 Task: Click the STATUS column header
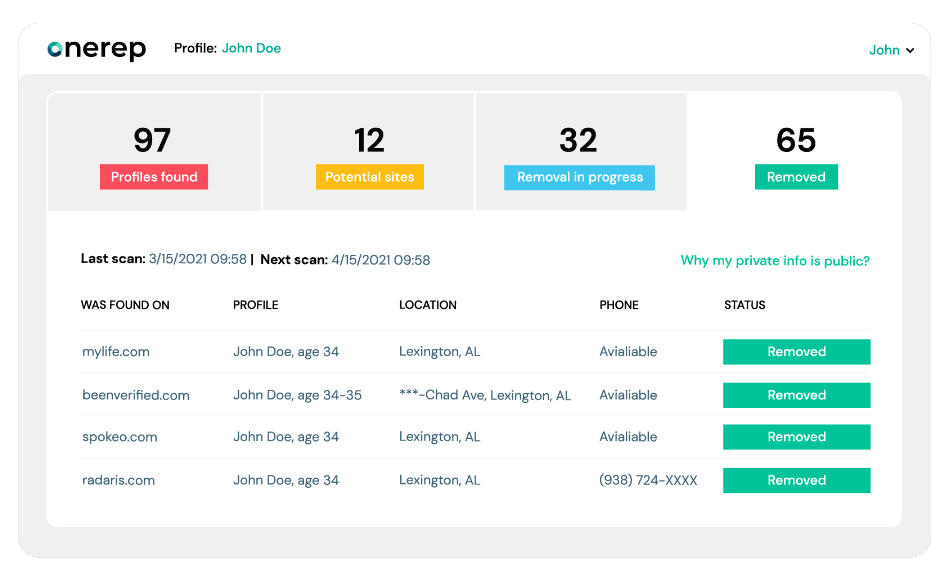coord(744,305)
